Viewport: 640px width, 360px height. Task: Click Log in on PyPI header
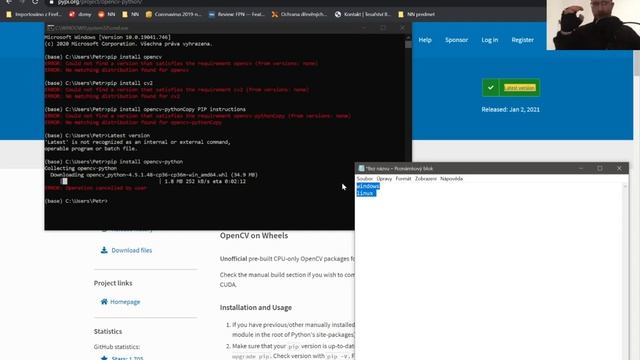click(489, 40)
